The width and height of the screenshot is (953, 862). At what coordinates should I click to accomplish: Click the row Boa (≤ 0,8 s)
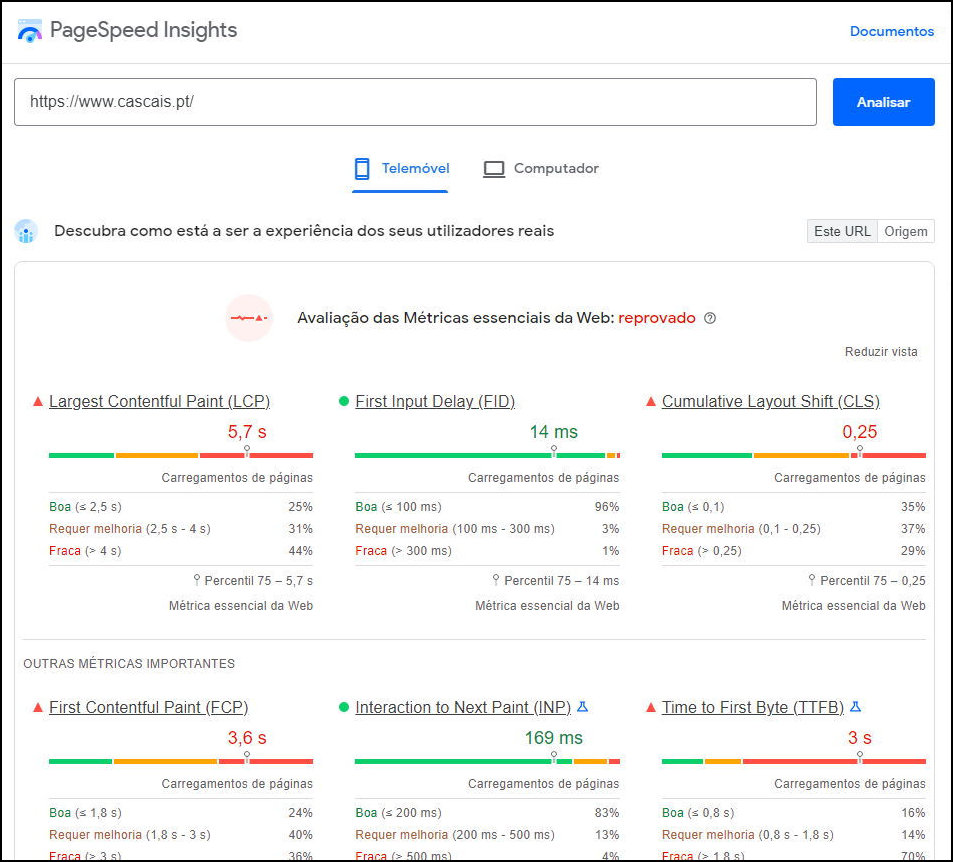[793, 812]
